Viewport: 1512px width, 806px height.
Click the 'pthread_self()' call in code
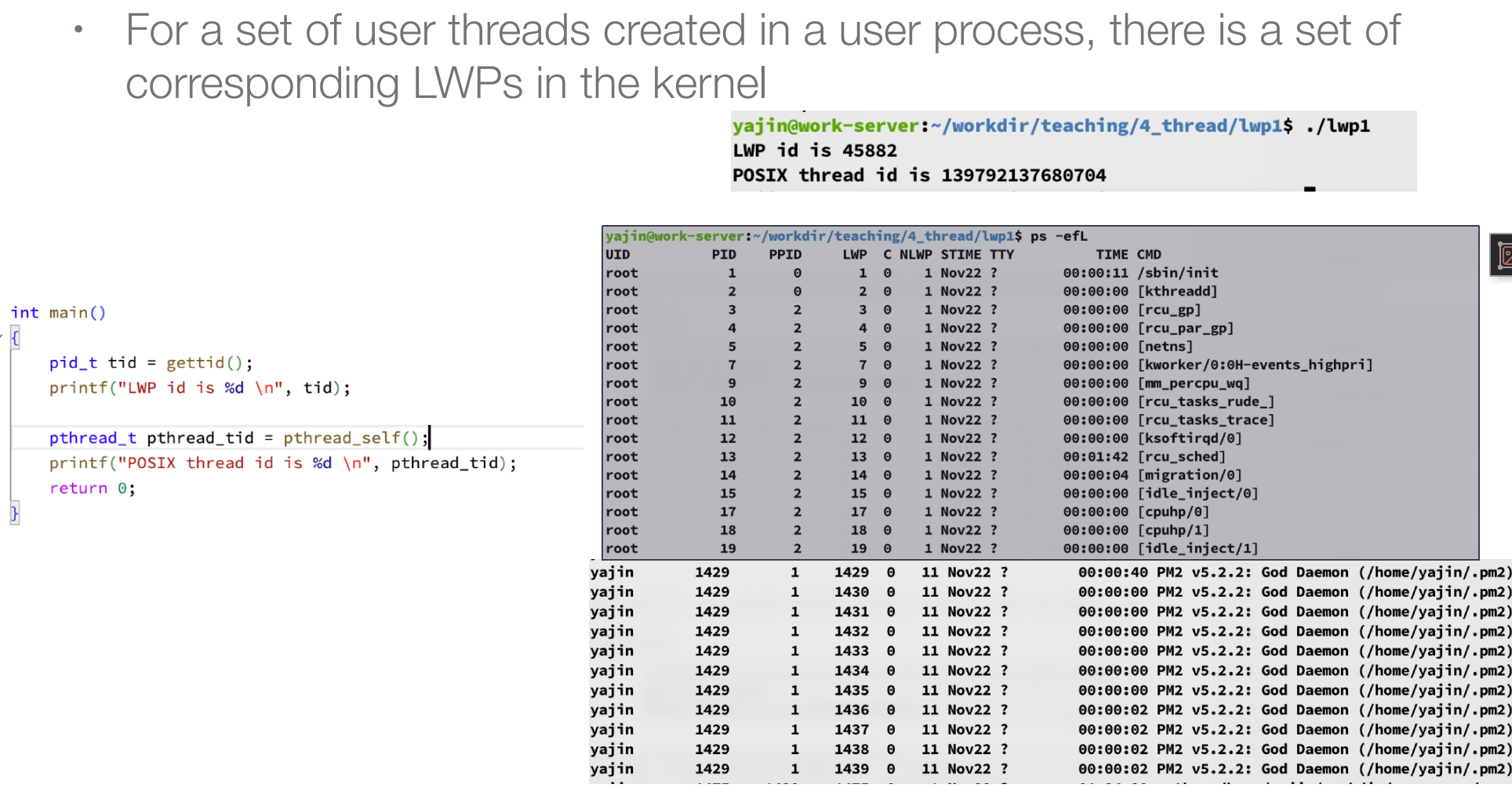click(352, 438)
